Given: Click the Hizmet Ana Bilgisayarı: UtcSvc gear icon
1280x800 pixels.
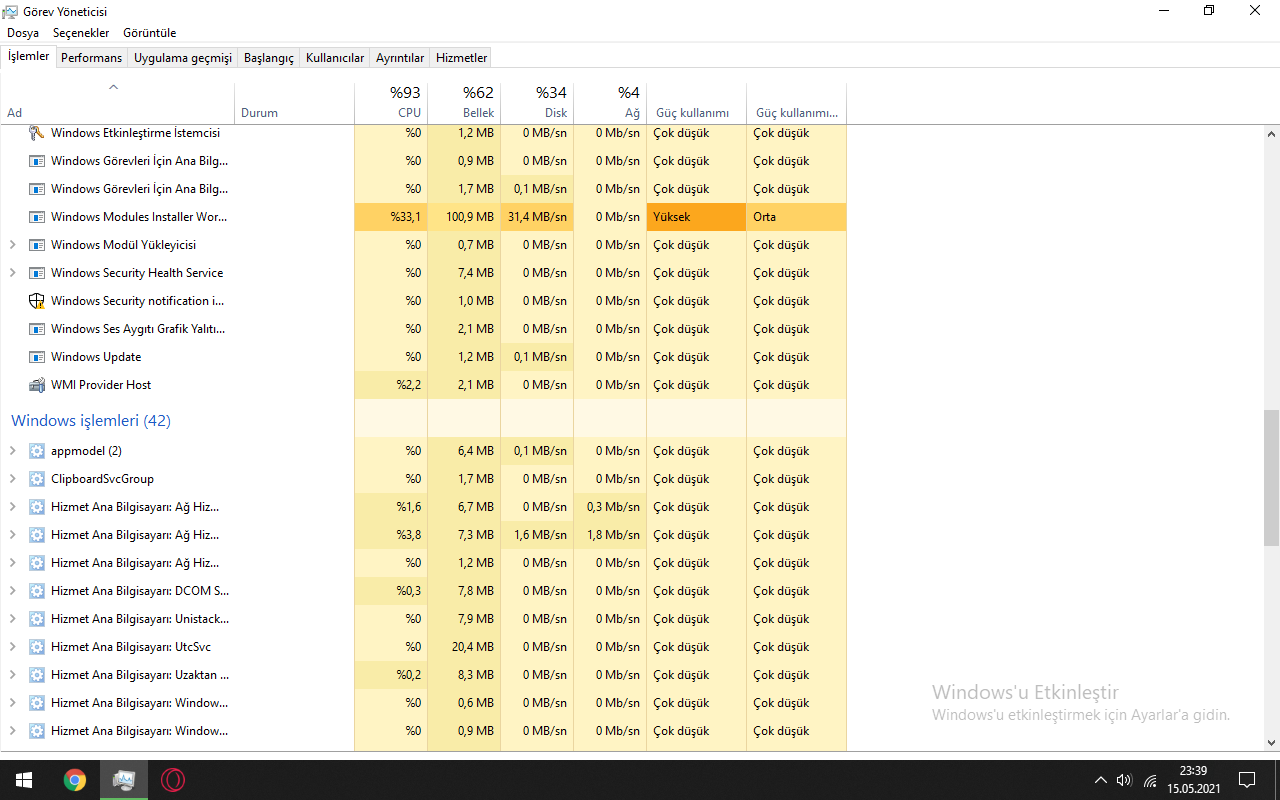Looking at the screenshot, I should [37, 647].
